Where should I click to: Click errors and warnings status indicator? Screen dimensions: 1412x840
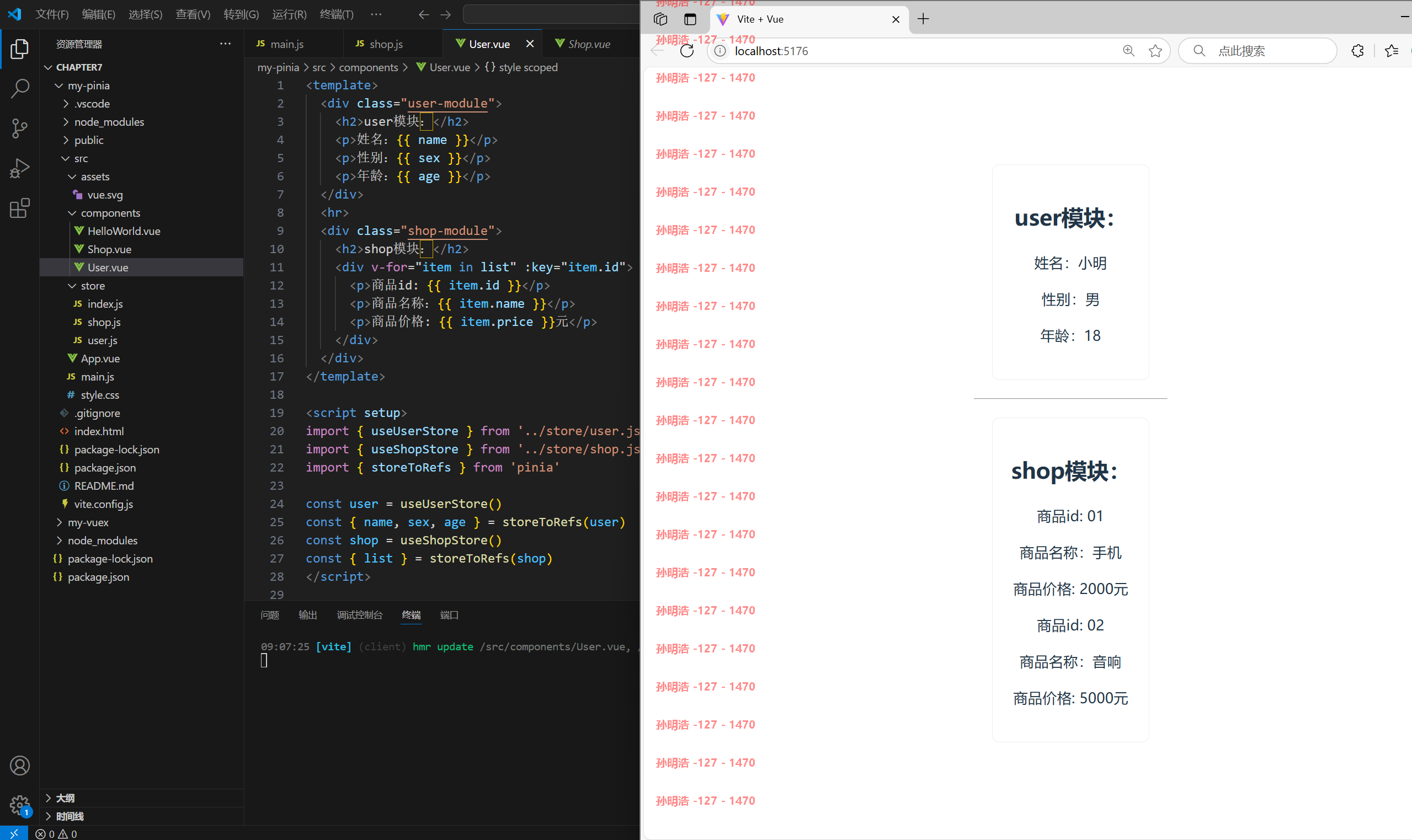pyautogui.click(x=56, y=834)
